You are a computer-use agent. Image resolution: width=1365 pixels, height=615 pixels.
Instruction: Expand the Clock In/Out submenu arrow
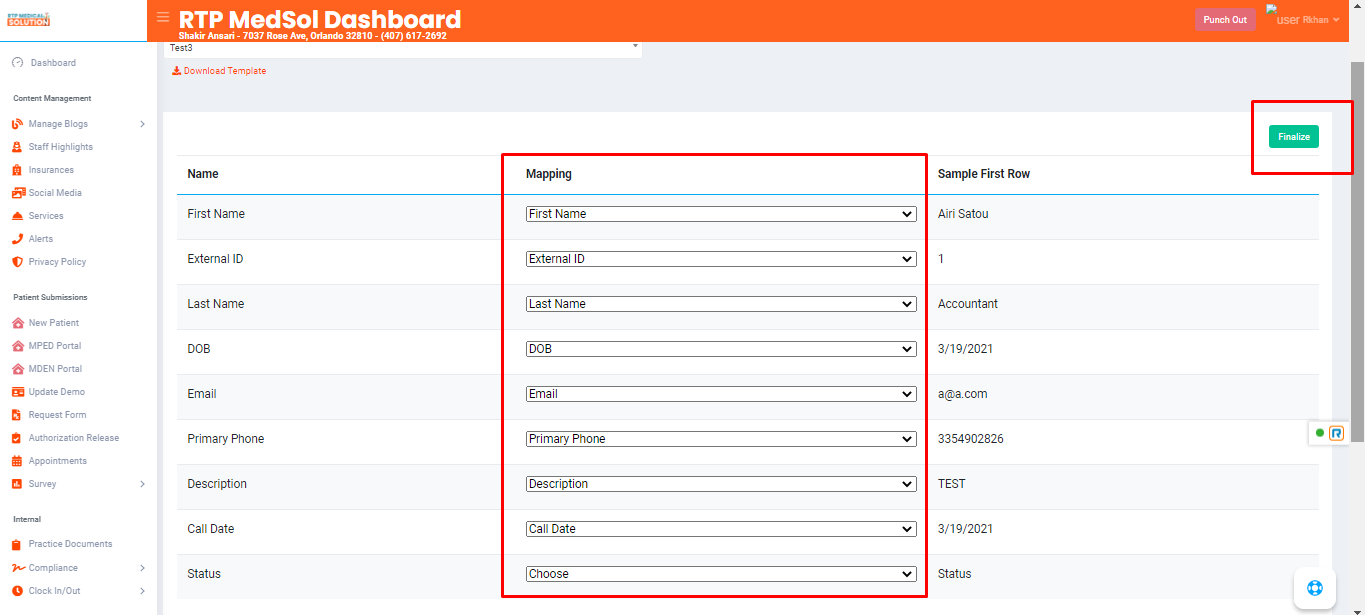(142, 591)
